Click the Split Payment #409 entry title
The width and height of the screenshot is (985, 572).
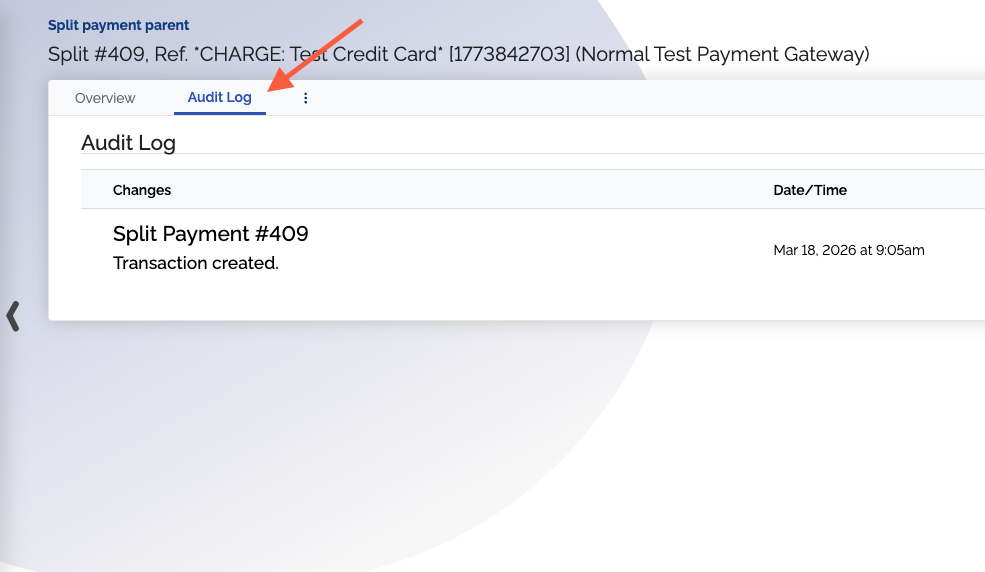tap(210, 234)
